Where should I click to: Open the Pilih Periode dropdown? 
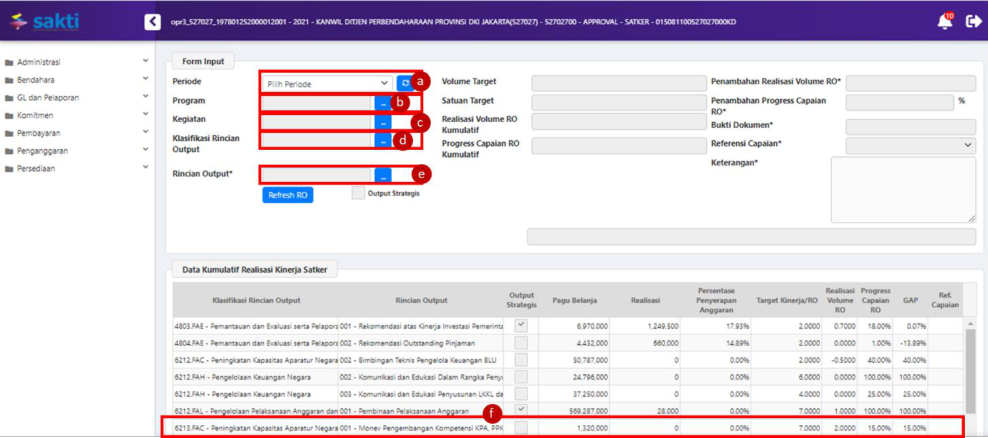click(325, 84)
